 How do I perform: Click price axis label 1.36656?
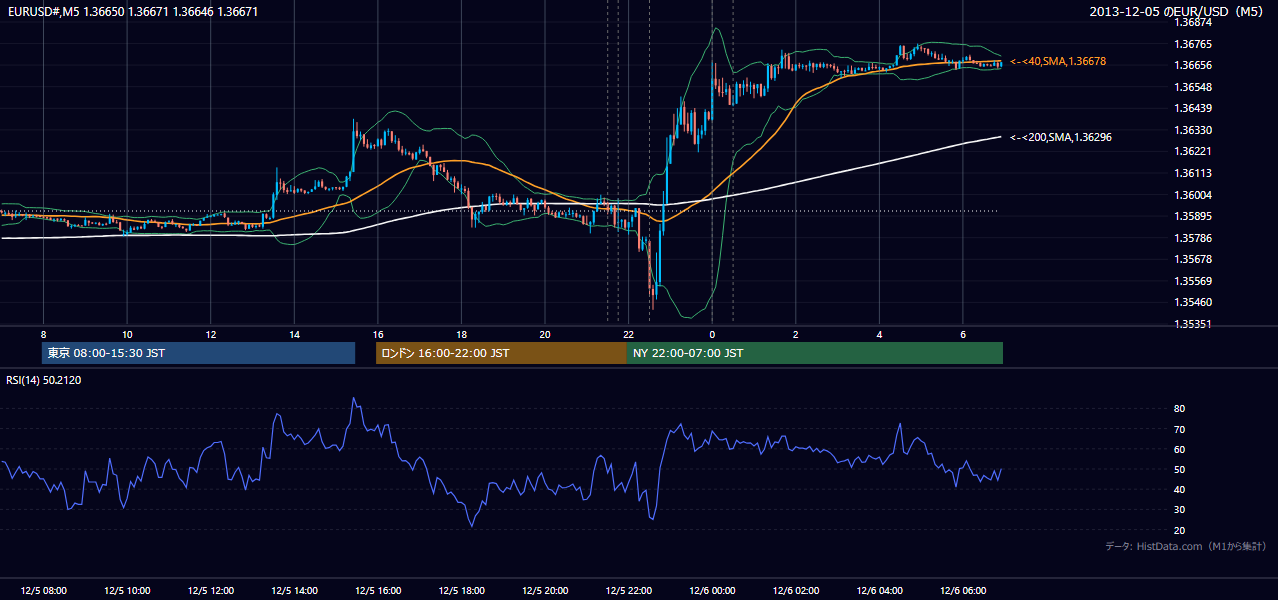tap(1193, 65)
